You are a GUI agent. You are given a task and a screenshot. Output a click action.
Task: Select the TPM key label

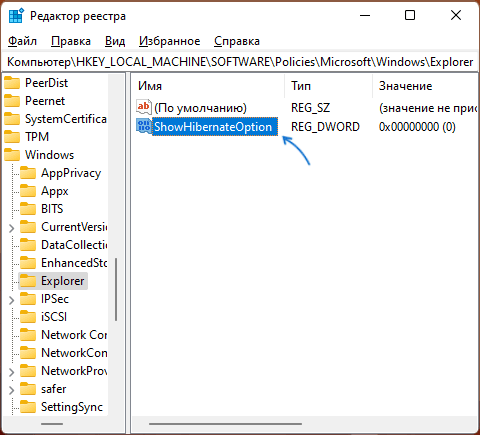[37, 137]
